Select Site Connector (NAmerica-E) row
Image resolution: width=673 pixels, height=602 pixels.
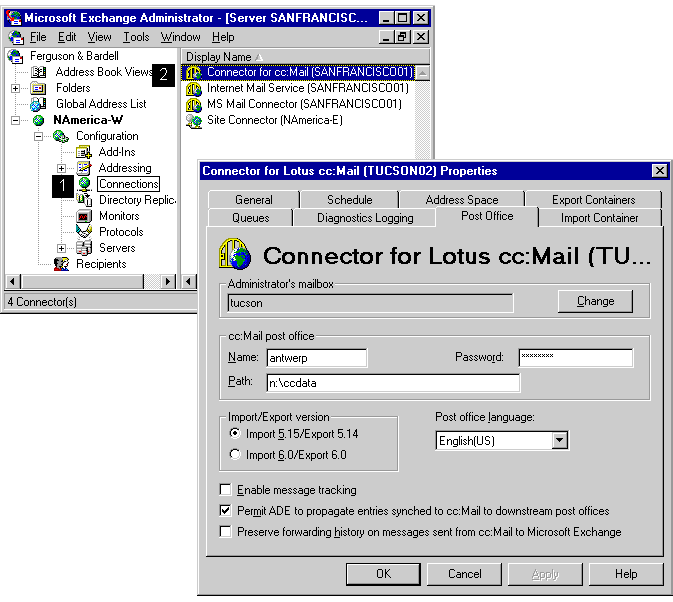click(275, 121)
